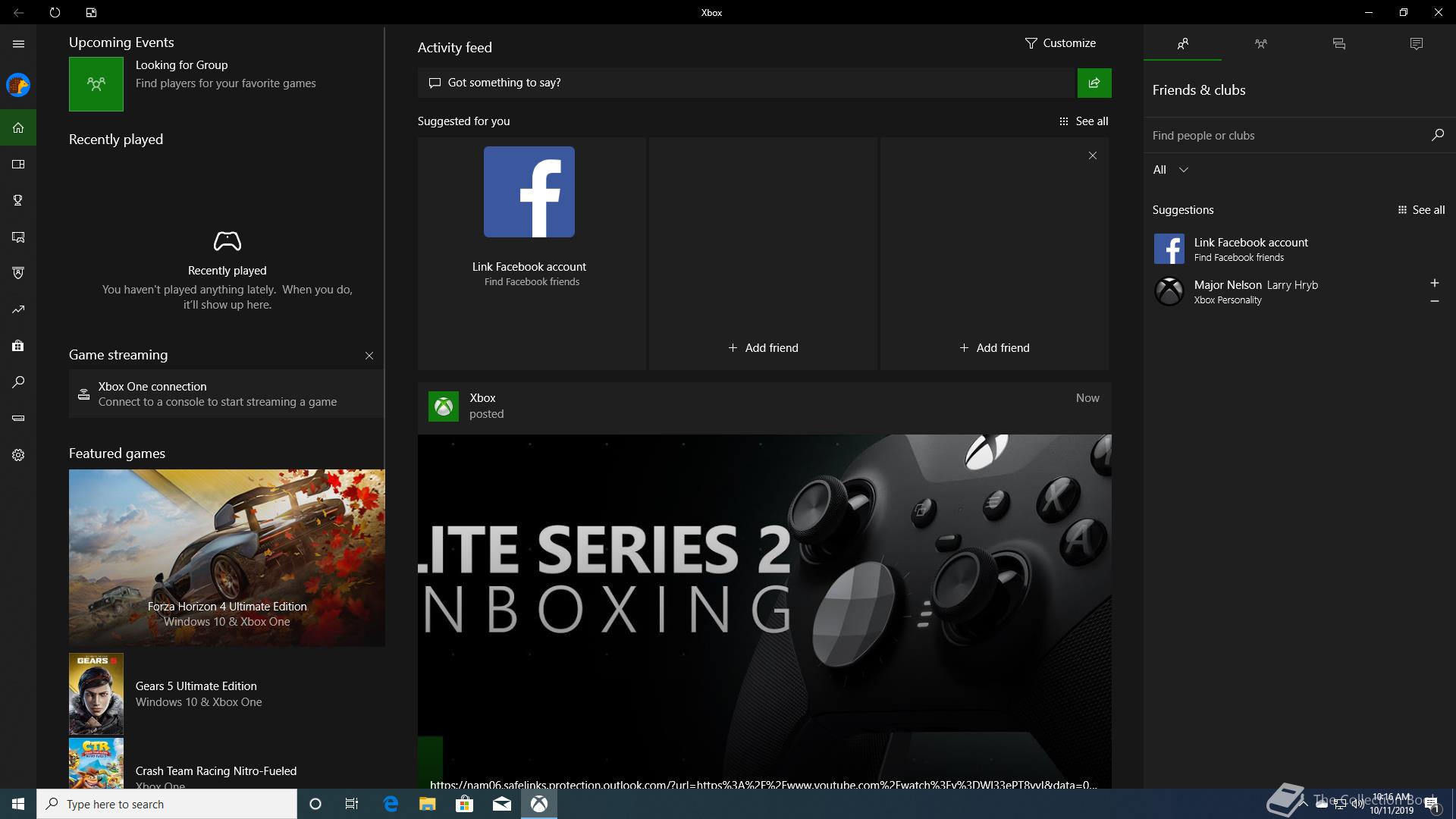
Task: Open Elite Series 2 unboxing post image
Action: click(x=764, y=611)
